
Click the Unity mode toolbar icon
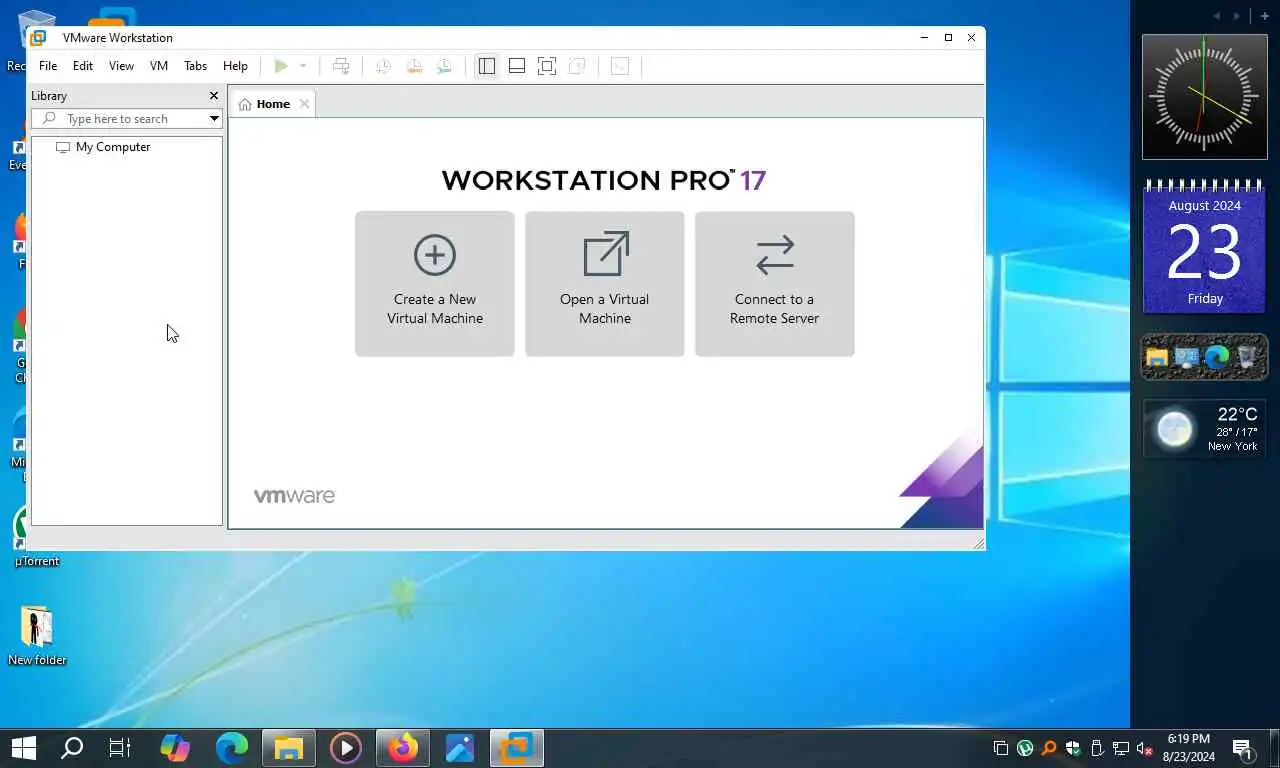[x=577, y=66]
